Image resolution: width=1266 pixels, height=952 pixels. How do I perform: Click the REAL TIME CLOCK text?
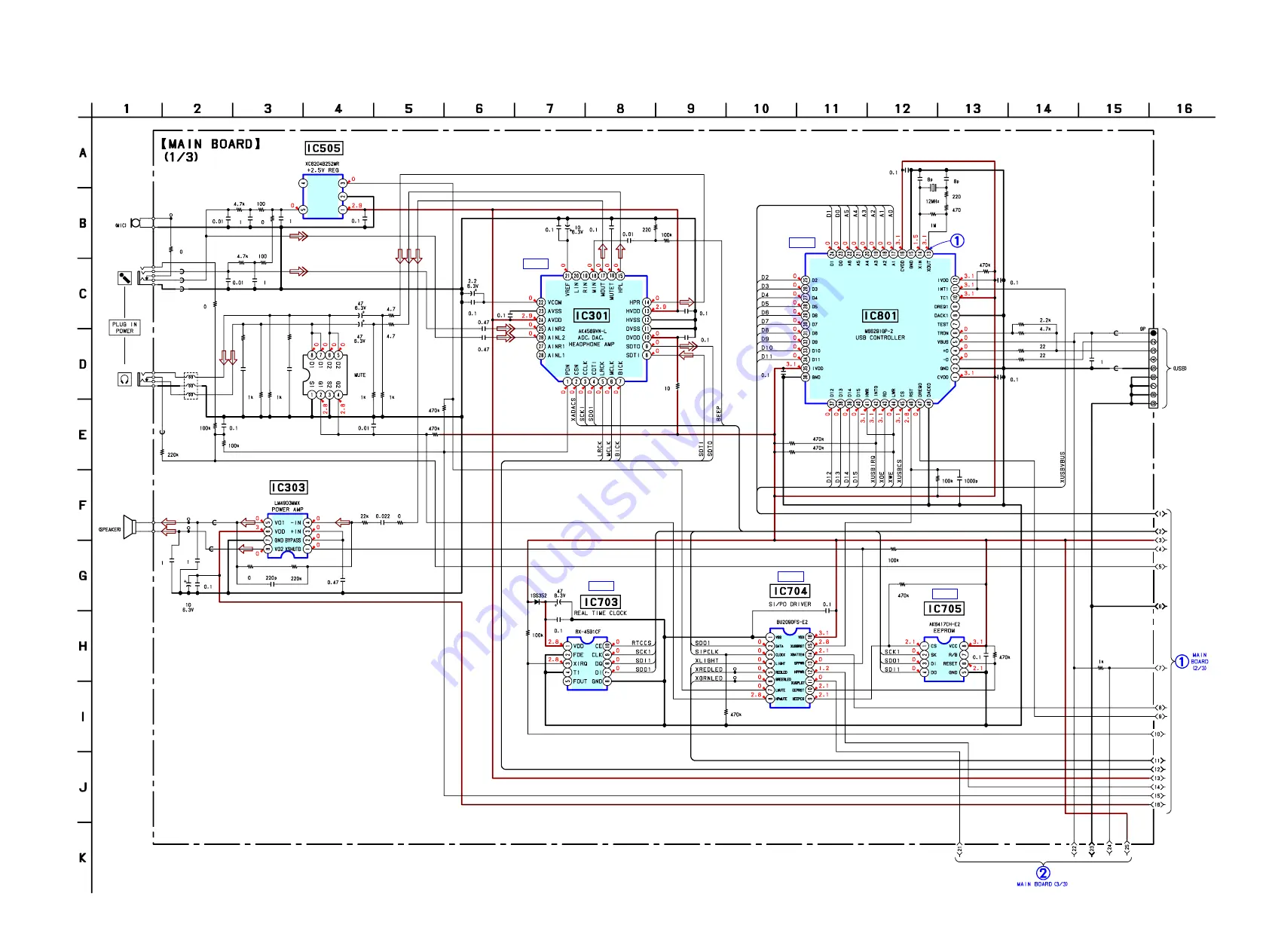click(601, 614)
